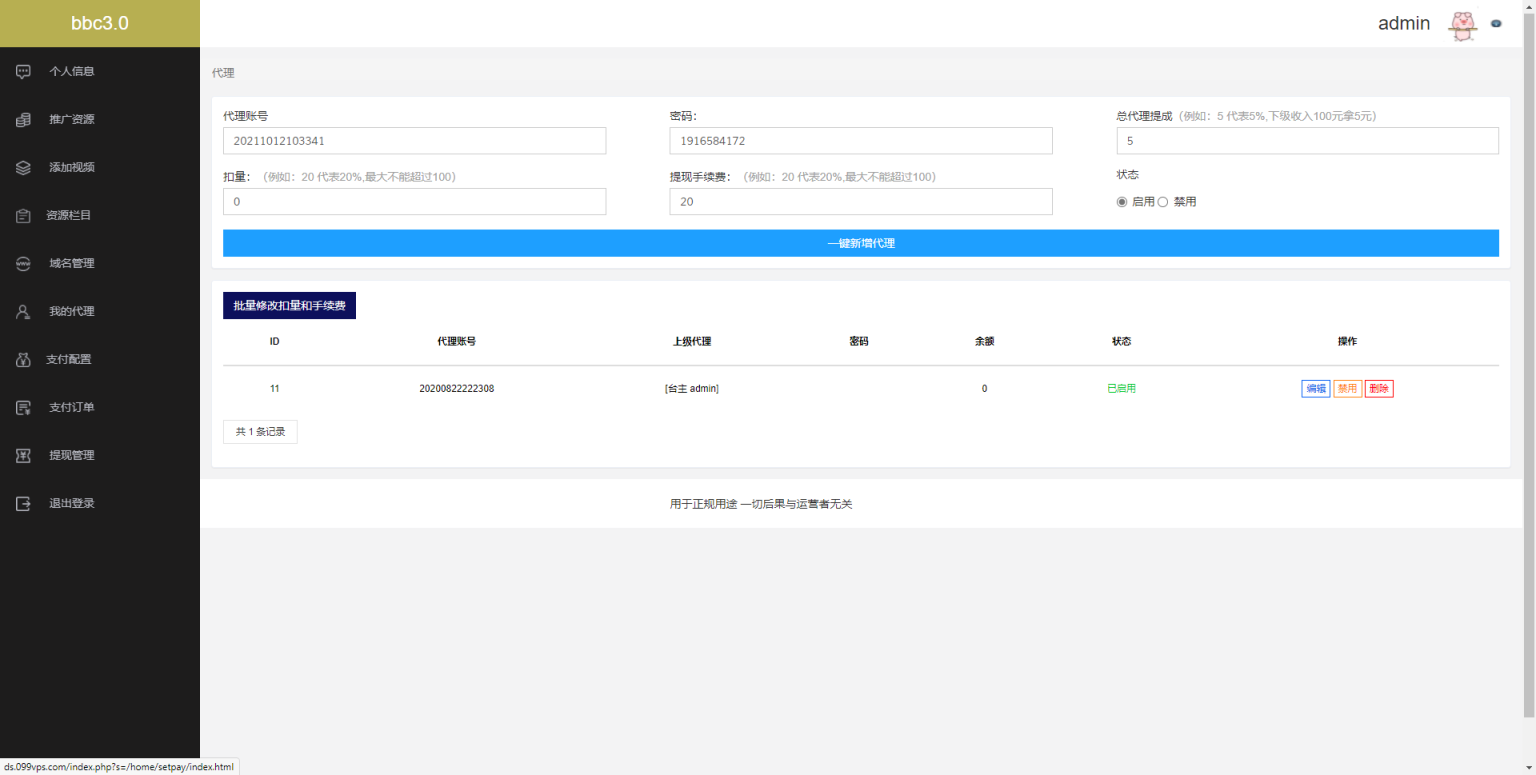This screenshot has width=1536, height=775.
Task: Click the 支付配置 money bag icon
Action: pos(23,359)
